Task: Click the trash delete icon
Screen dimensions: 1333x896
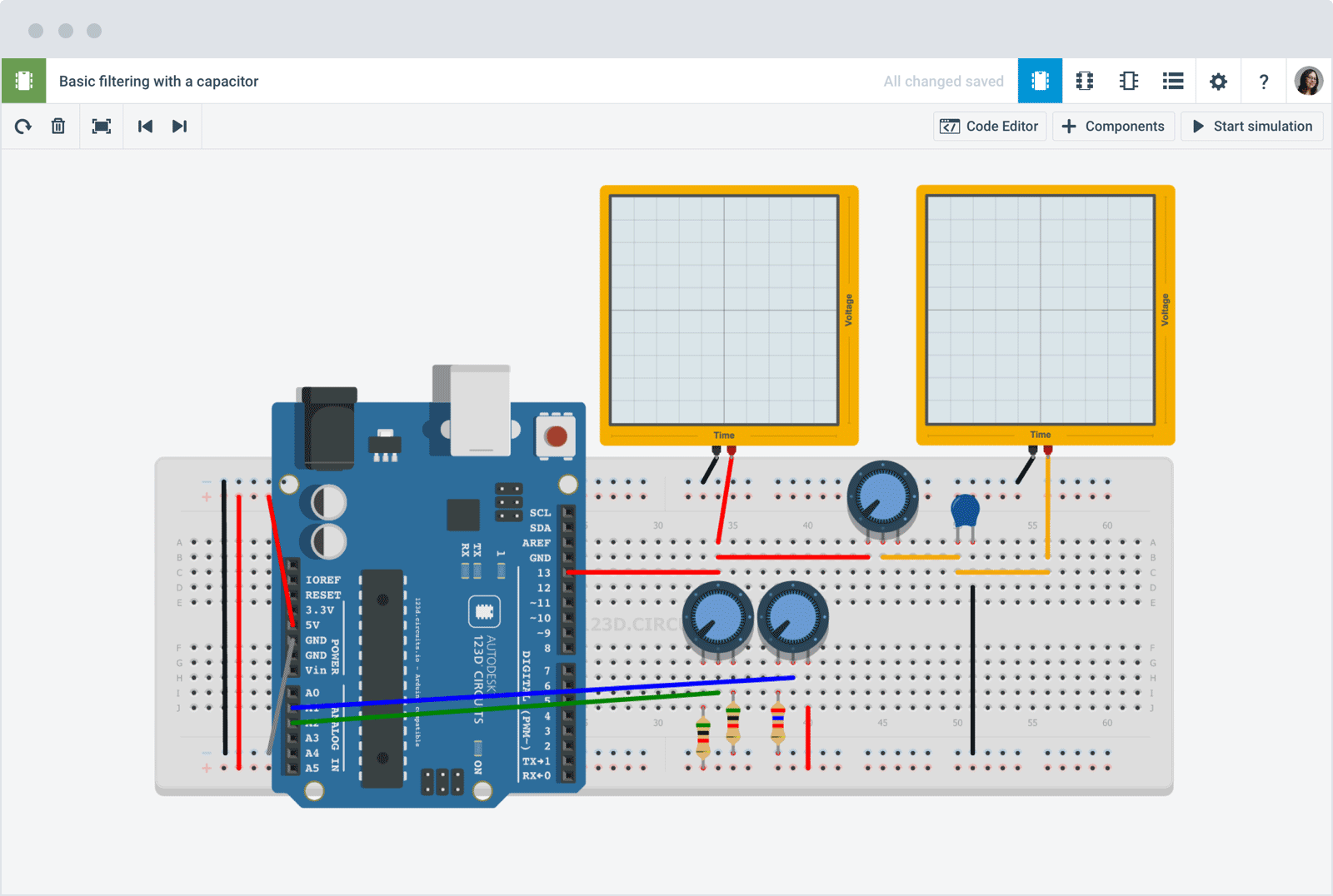Action: pos(58,127)
